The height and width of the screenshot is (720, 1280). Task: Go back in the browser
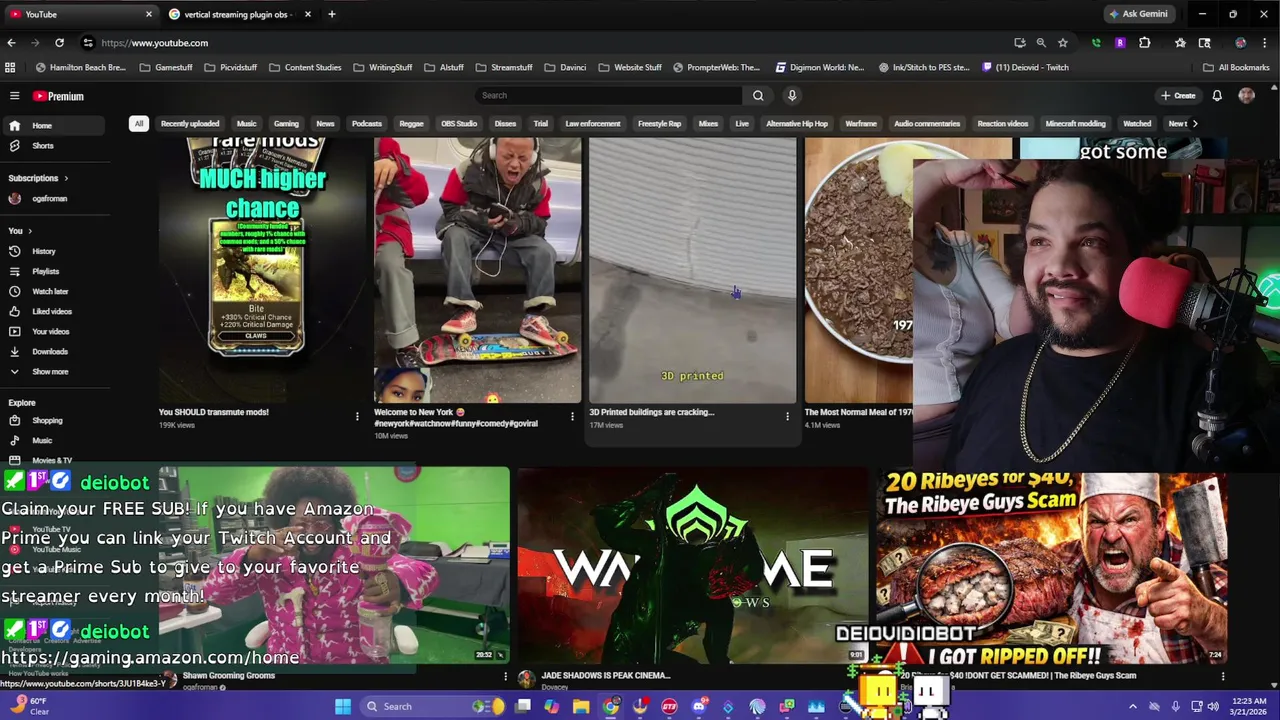(11, 43)
